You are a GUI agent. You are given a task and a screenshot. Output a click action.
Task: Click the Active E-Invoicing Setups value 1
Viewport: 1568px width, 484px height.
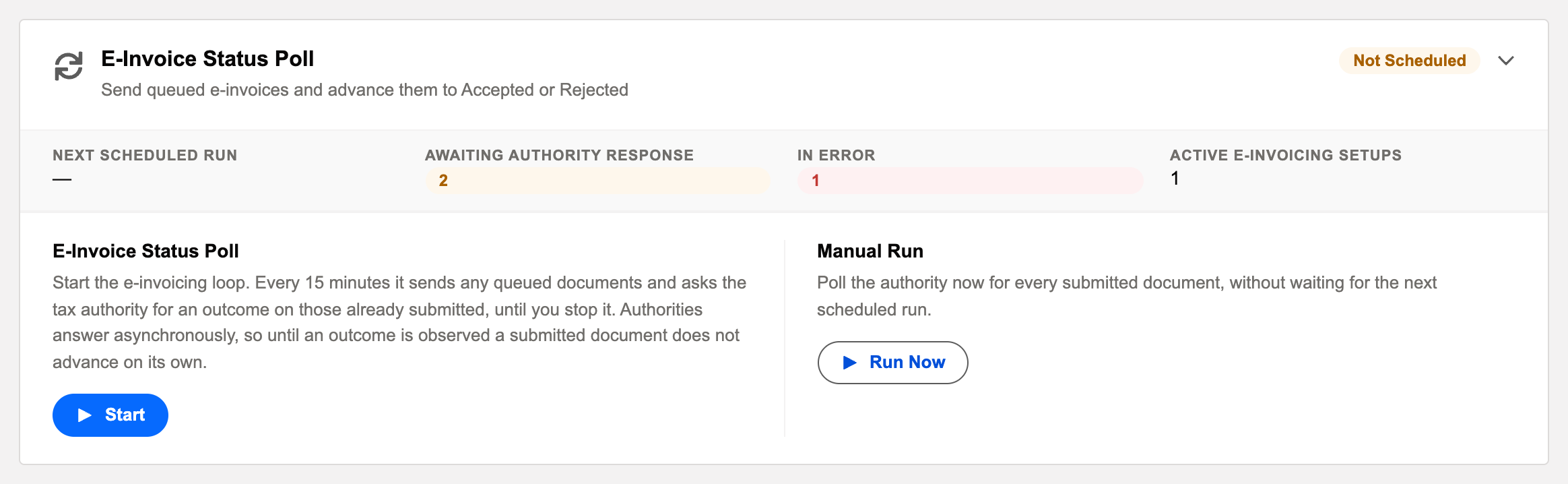[1175, 179]
